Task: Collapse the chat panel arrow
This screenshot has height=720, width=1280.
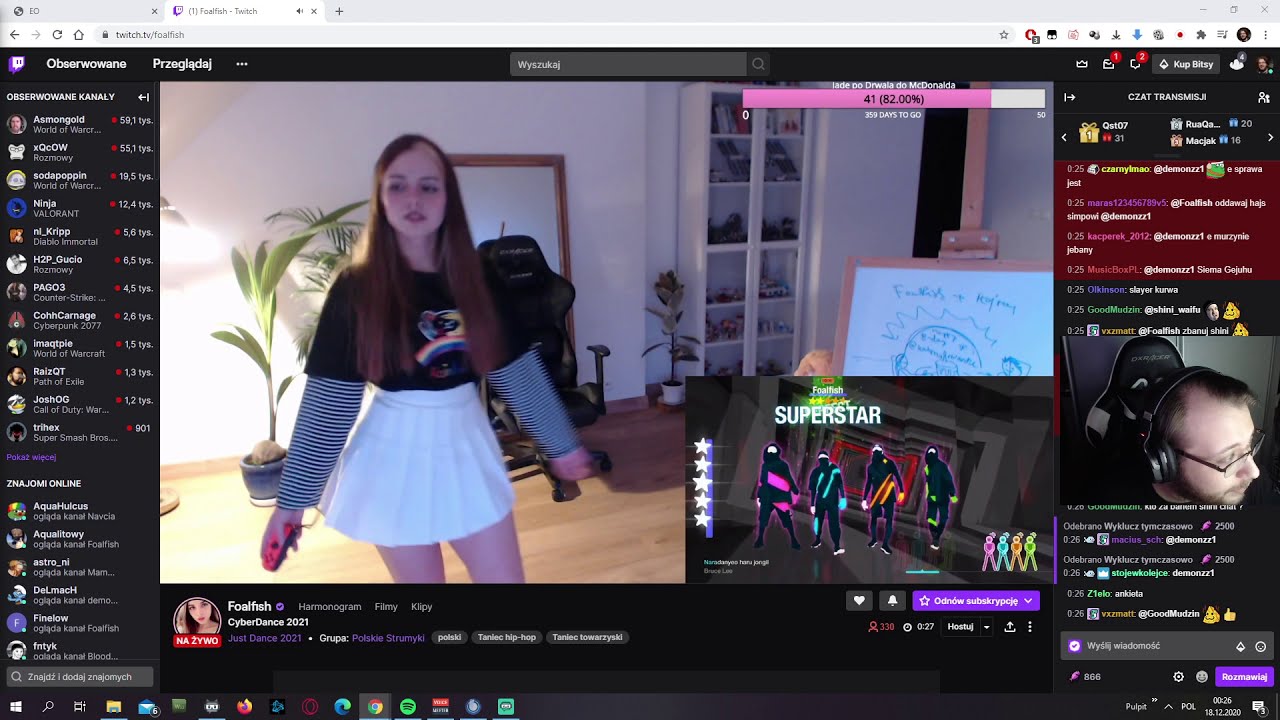Action: click(x=1069, y=97)
